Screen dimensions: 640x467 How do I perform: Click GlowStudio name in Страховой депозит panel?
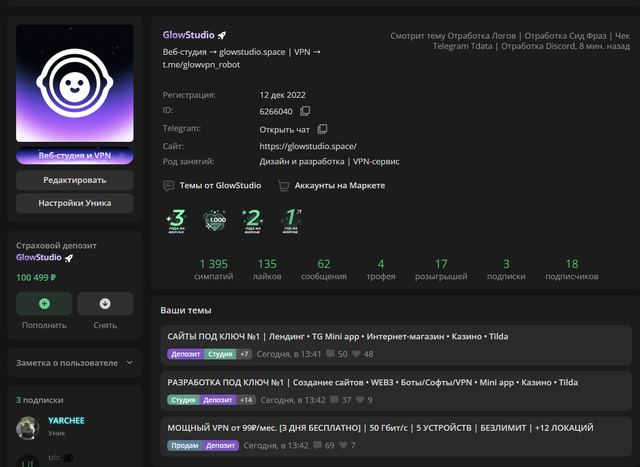tap(39, 258)
